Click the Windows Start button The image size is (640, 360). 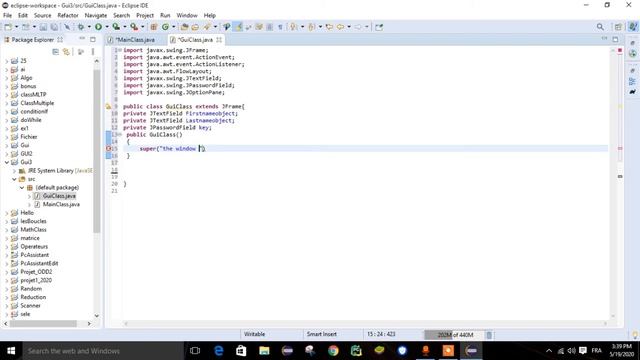(11, 351)
